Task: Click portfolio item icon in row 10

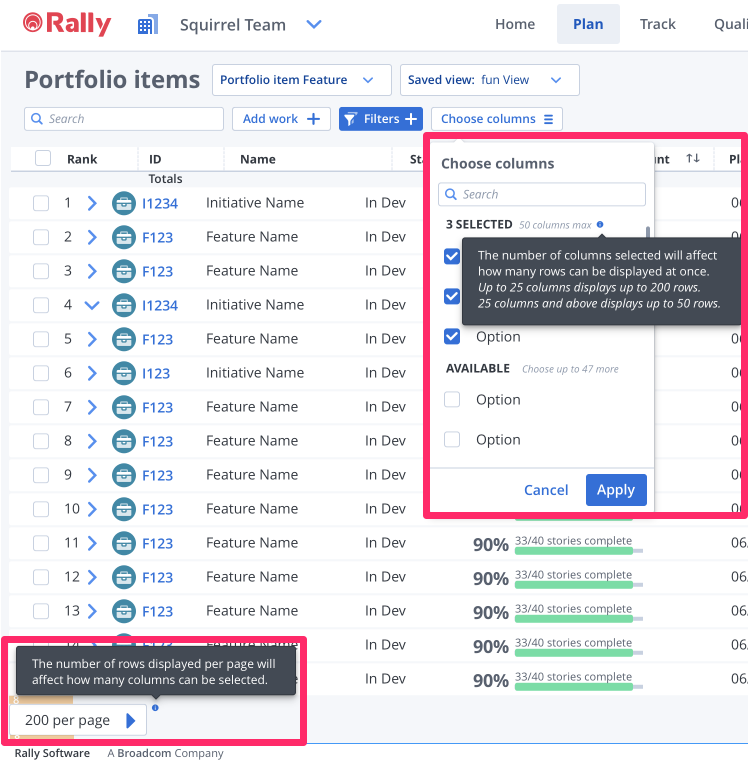Action: click(x=124, y=509)
